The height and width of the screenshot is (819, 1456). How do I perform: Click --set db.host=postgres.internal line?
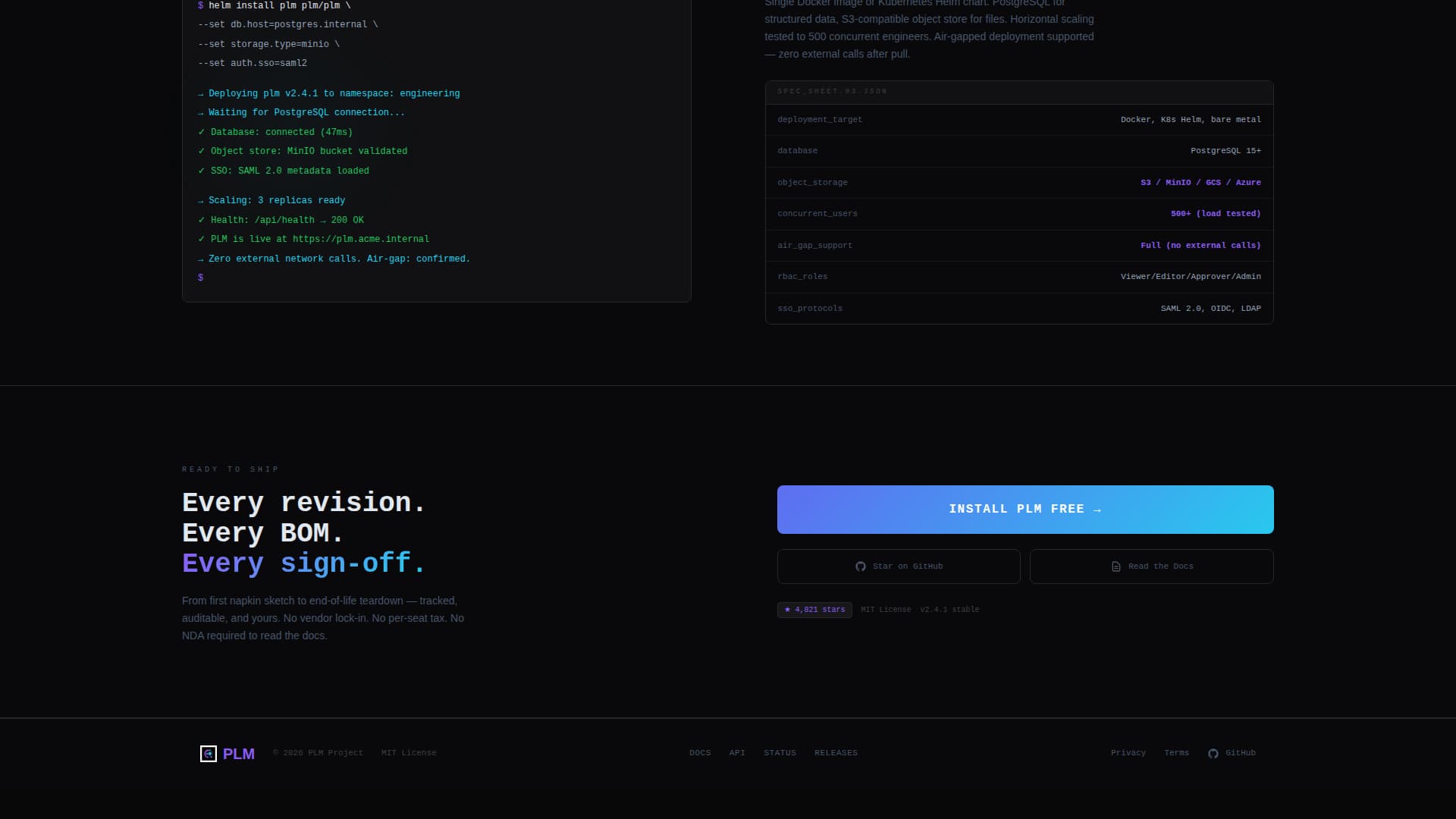[288, 24]
